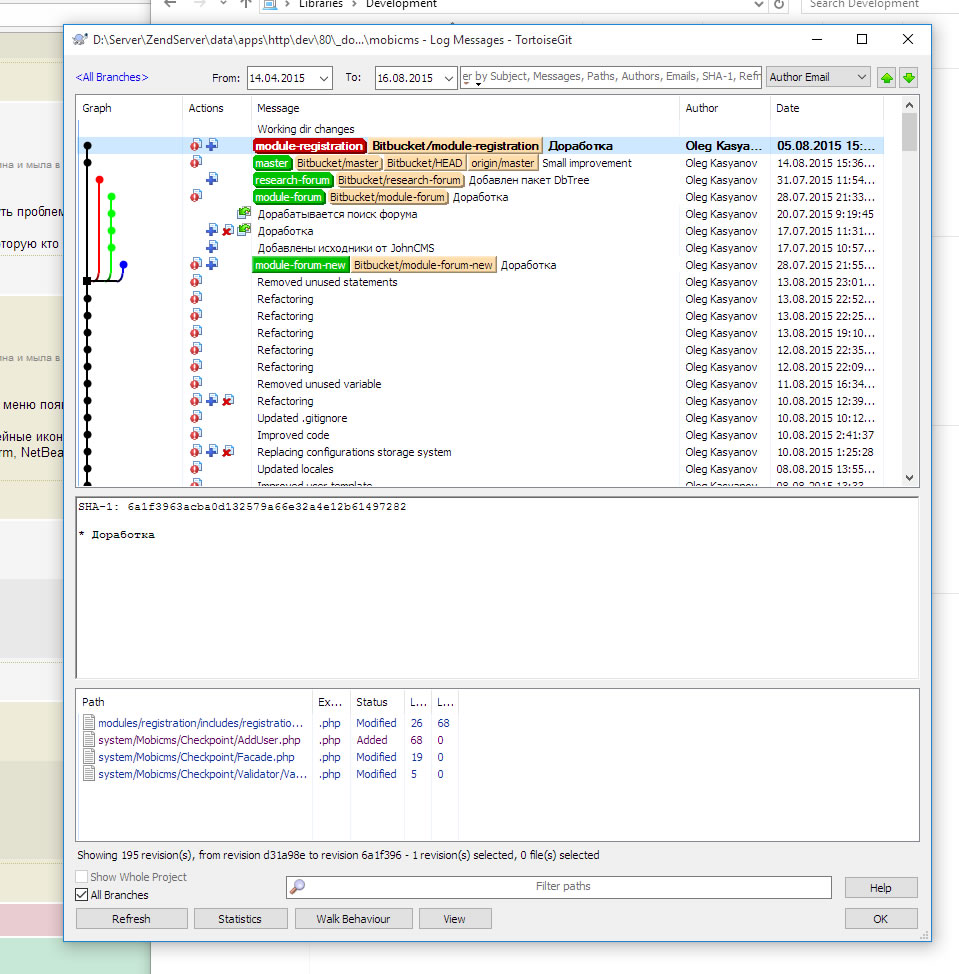
Task: Click the green up arrow button
Action: [x=887, y=78]
